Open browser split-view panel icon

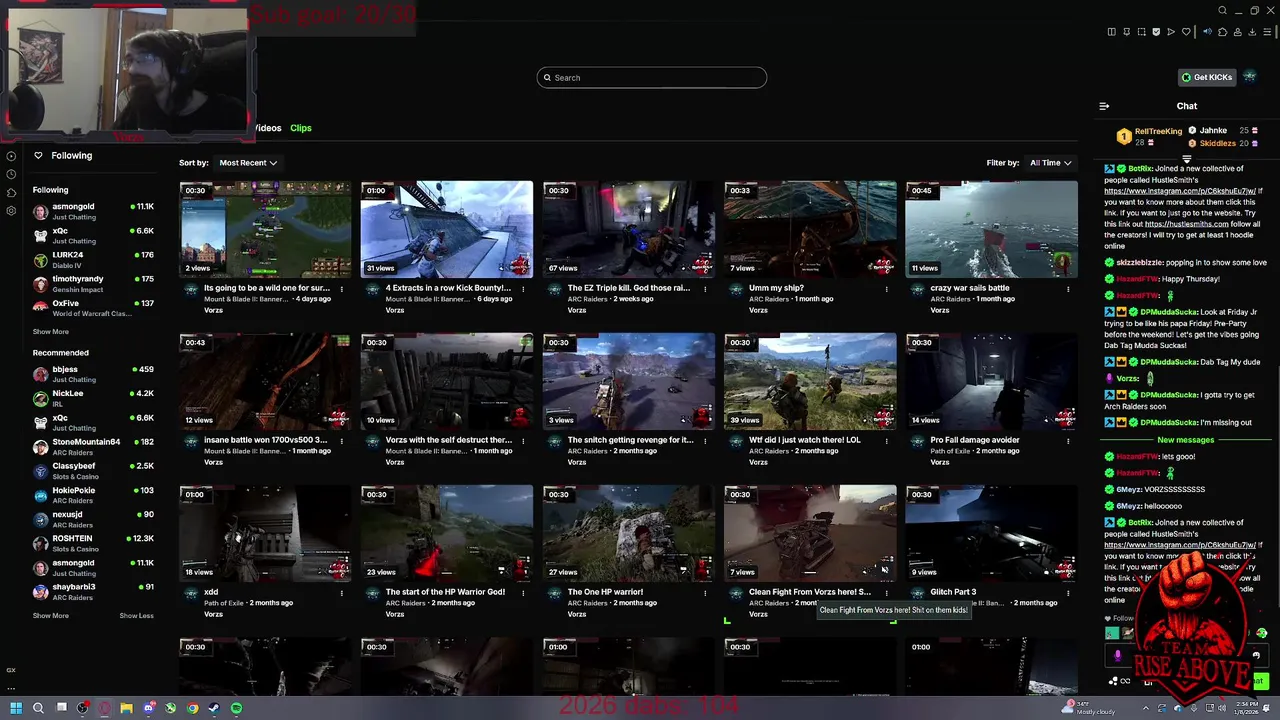(1112, 32)
